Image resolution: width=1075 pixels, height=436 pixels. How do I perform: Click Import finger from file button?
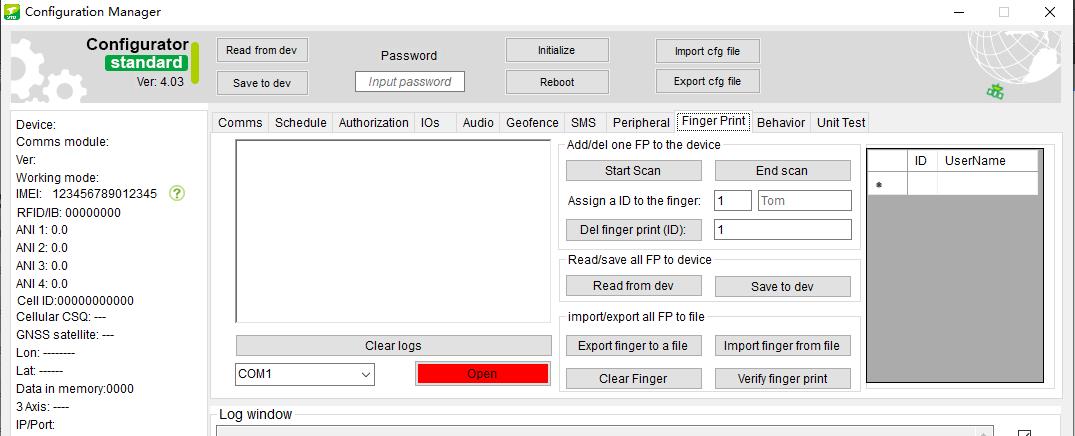(782, 346)
